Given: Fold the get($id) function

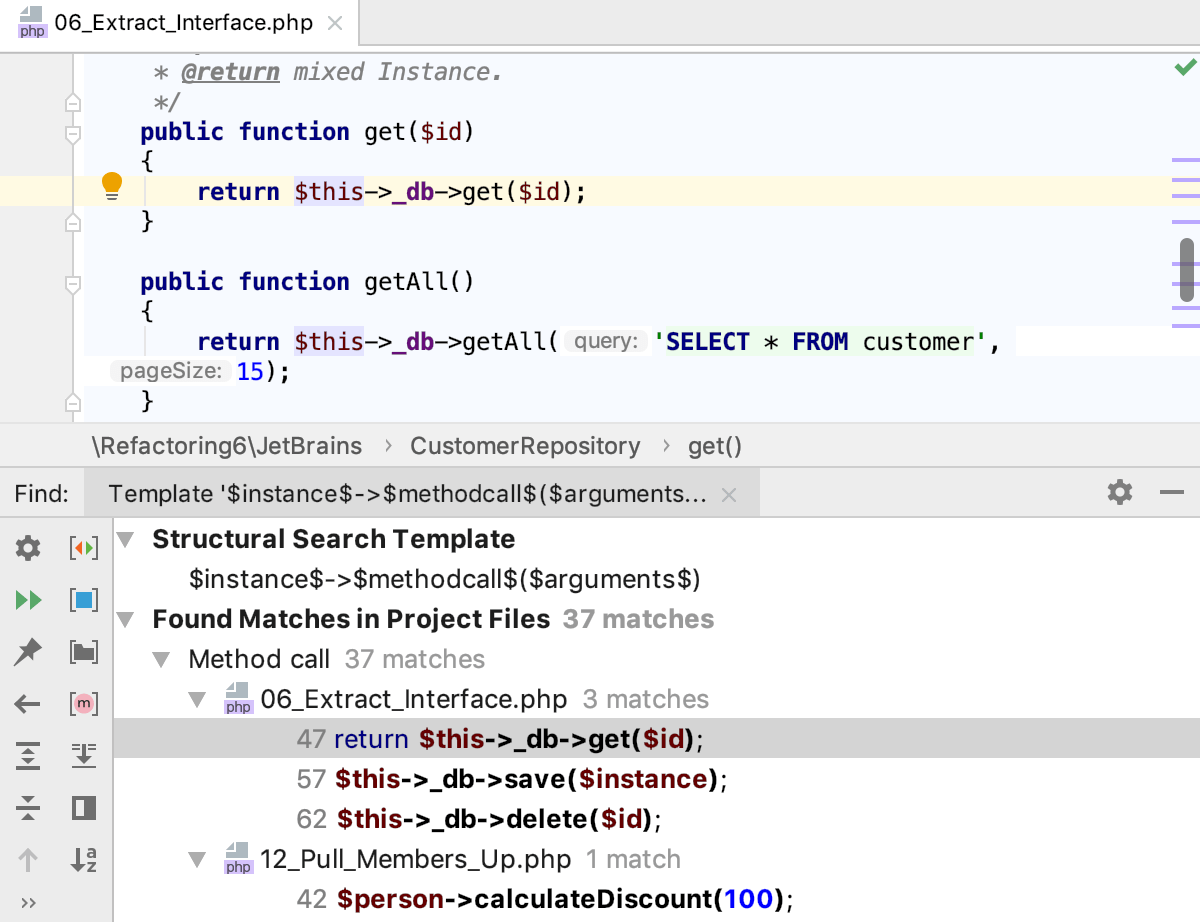Looking at the screenshot, I should 71,133.
